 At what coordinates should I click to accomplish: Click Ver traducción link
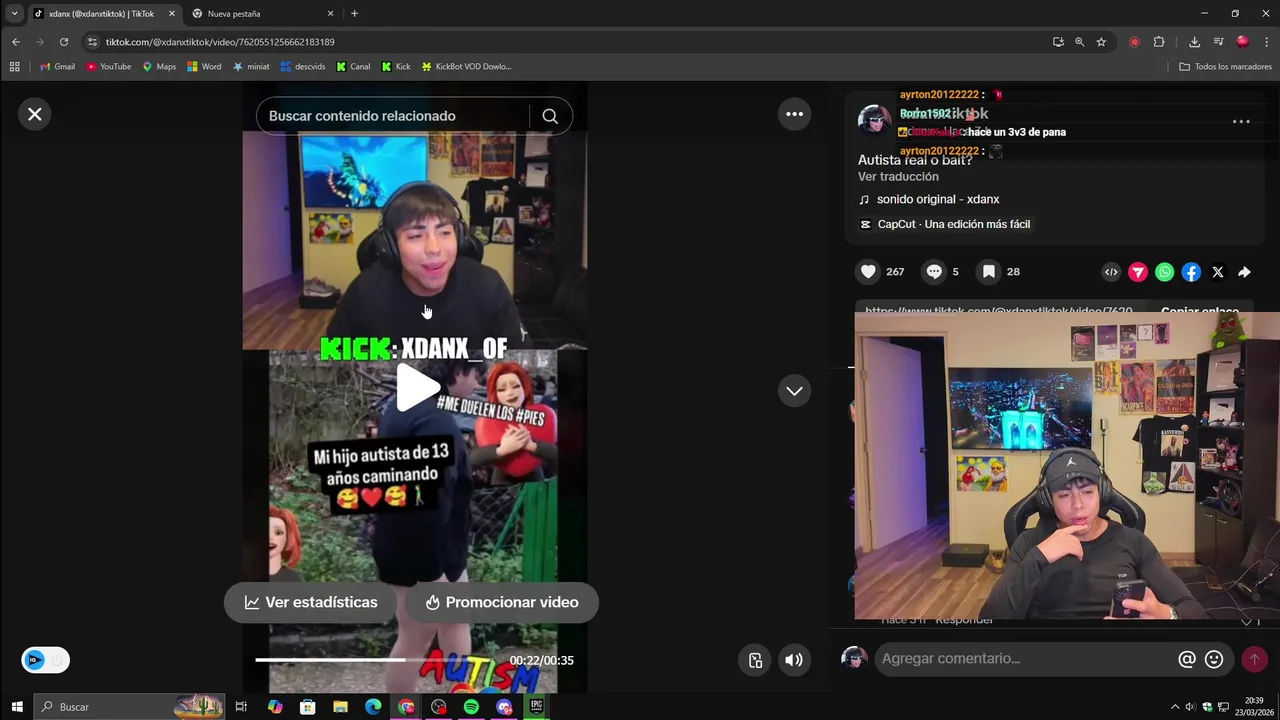click(898, 176)
